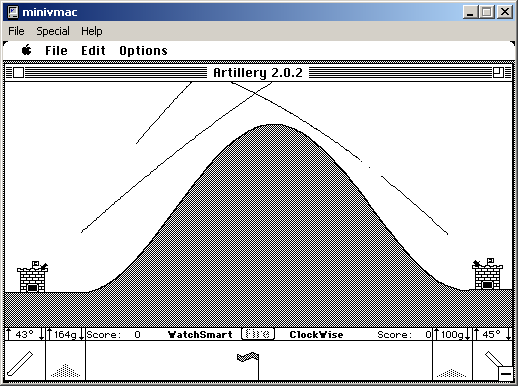Click the 164g powder value
This screenshot has height=386, width=518.
click(65, 334)
